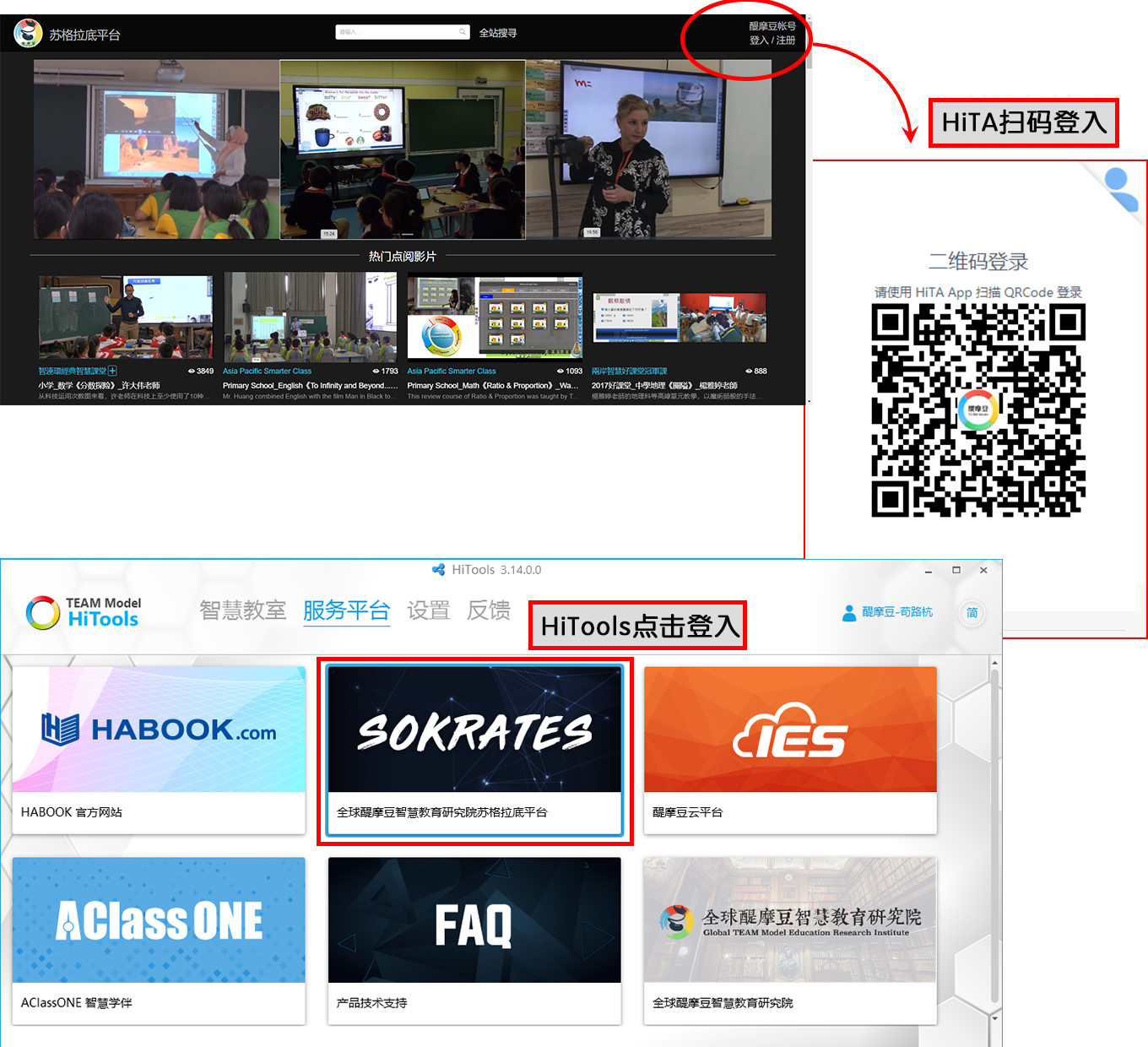
Task: Click the TEAM Model HiTools logo
Action: coord(84,612)
